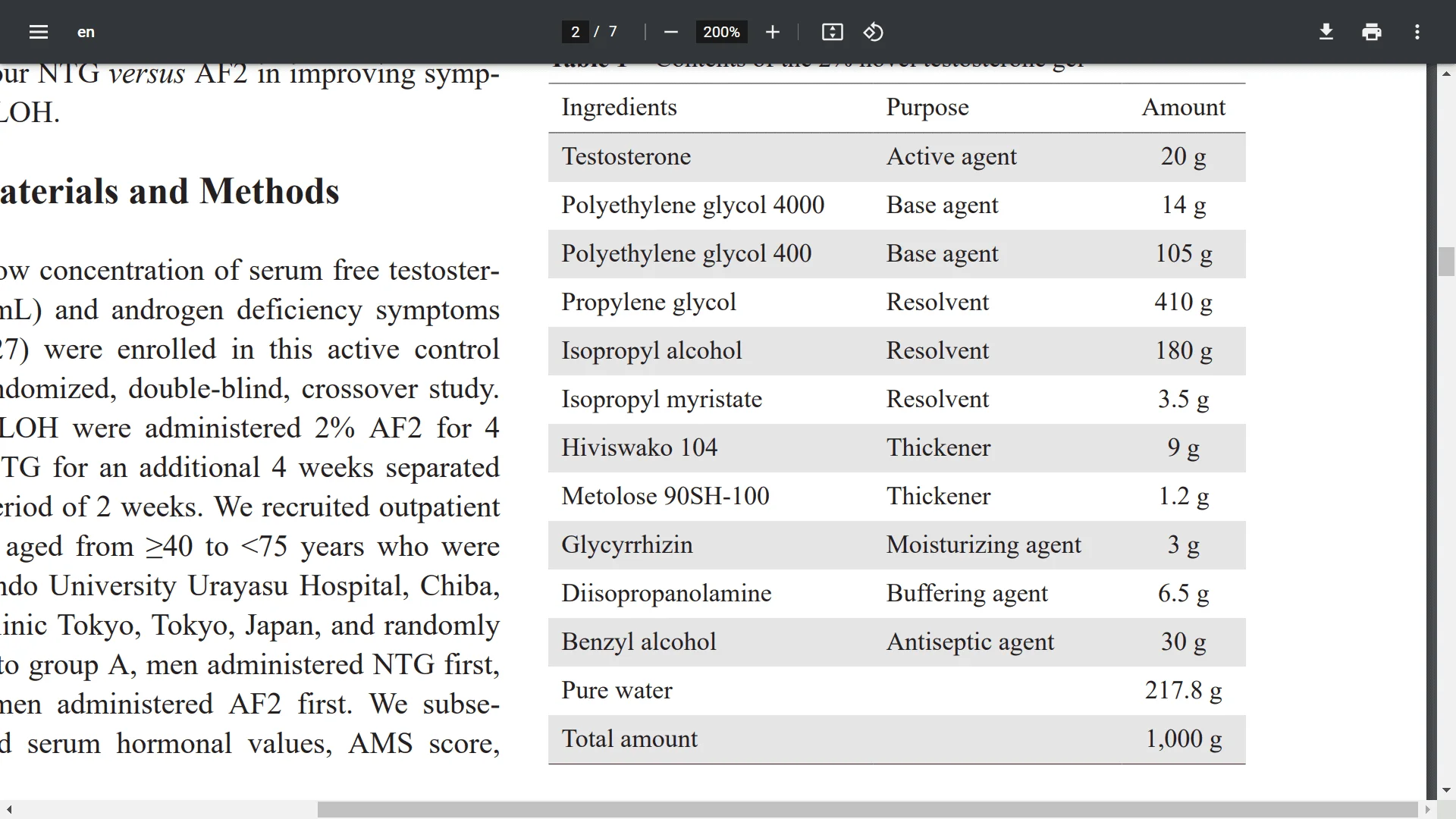This screenshot has height=819, width=1456.
Task: Click the scroll up arrow
Action: pos(1446,74)
